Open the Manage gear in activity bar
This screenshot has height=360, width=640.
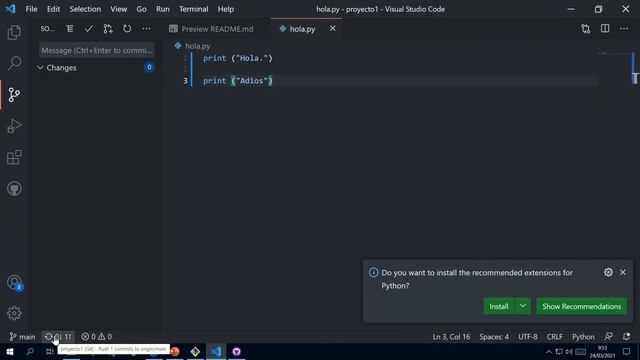[x=14, y=313]
